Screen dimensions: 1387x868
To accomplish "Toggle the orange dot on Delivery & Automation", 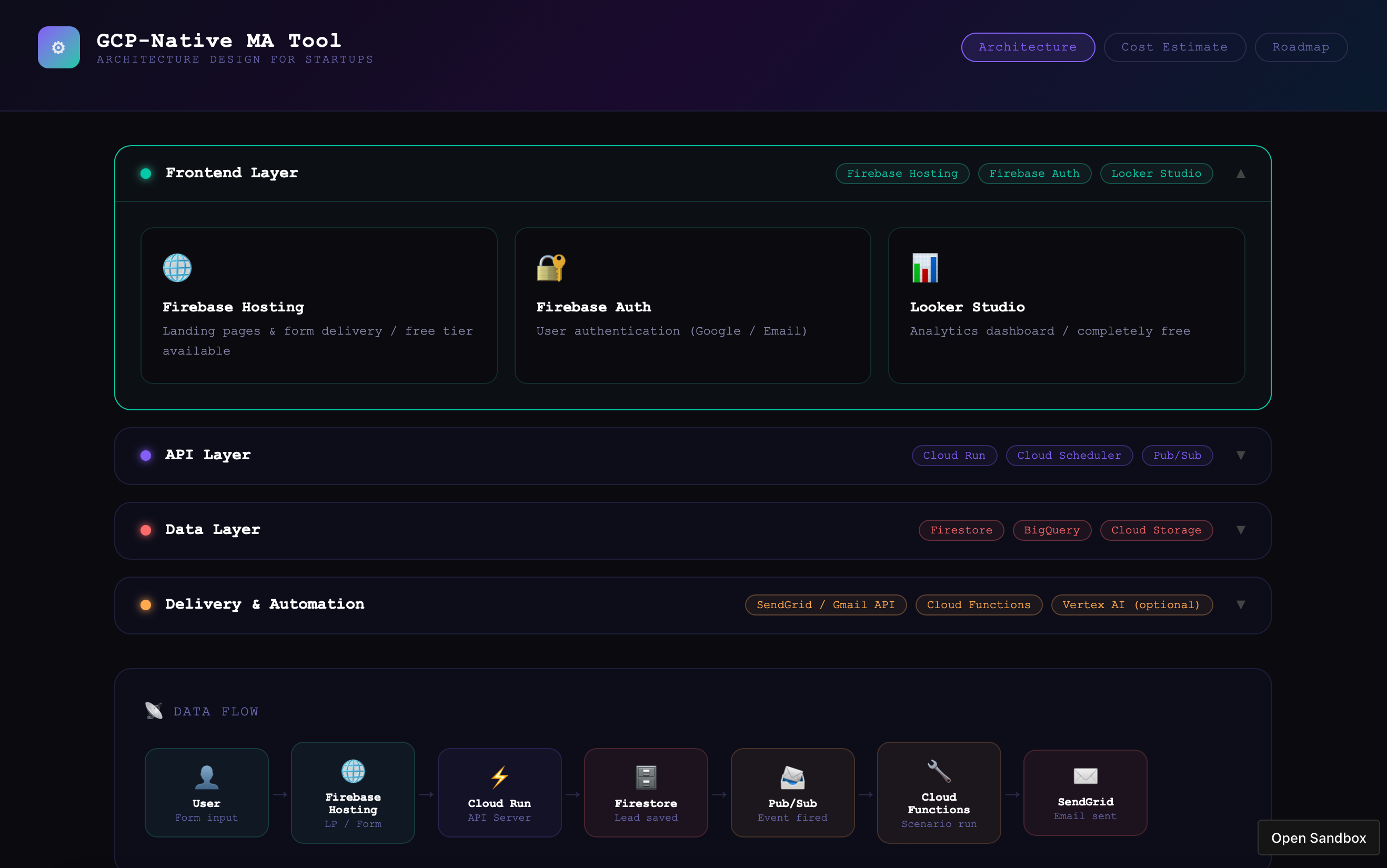I will pyautogui.click(x=145, y=604).
